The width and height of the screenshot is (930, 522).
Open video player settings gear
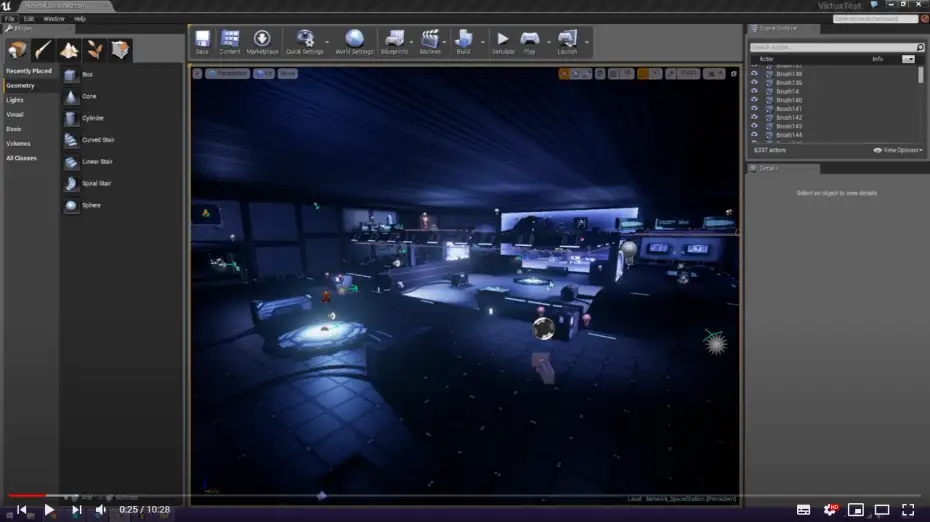tap(830, 510)
